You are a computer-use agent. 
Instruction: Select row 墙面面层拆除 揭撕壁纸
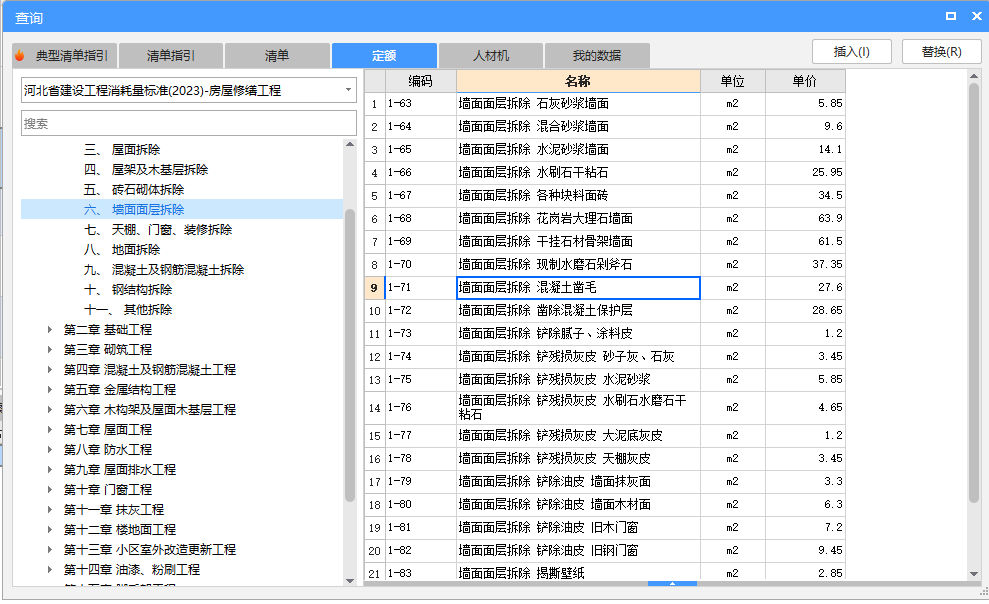[604, 572]
